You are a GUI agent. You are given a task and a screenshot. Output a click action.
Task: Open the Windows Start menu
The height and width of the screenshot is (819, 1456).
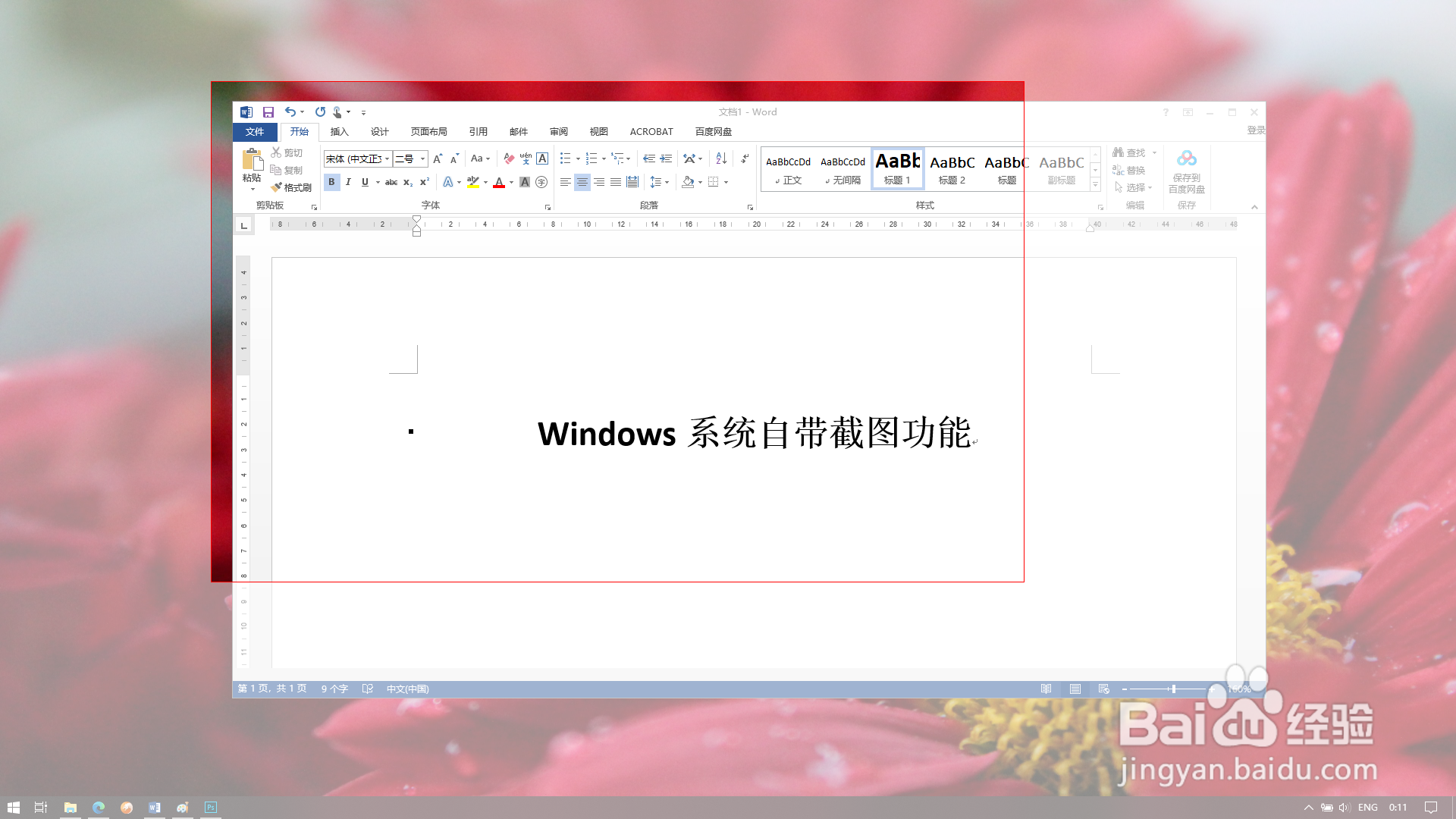point(13,808)
